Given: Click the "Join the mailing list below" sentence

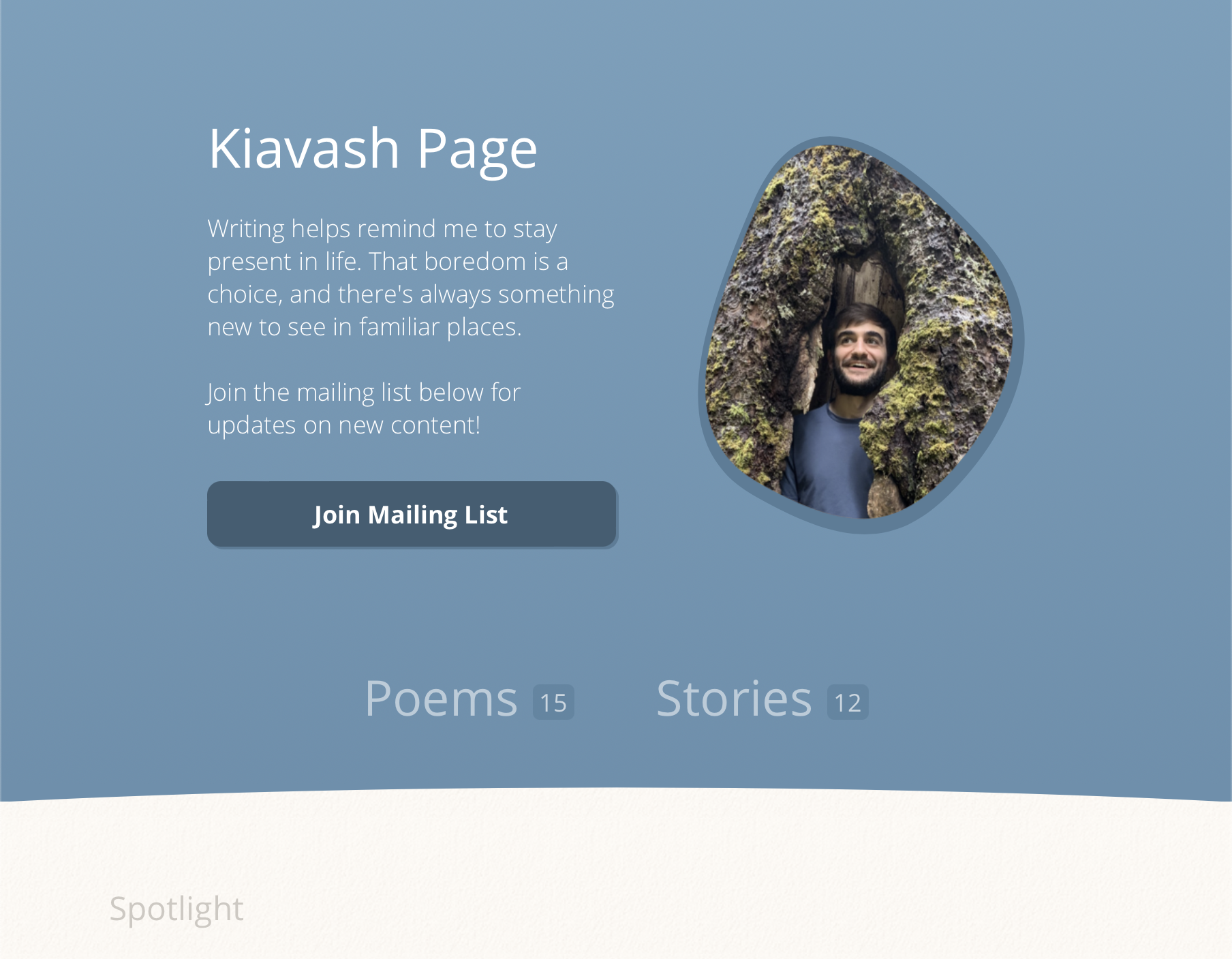Looking at the screenshot, I should click(x=364, y=393).
